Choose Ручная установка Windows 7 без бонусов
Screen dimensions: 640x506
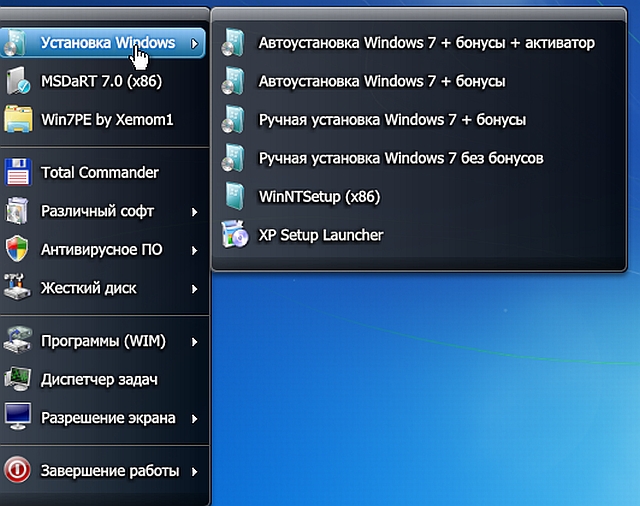pyautogui.click(x=400, y=158)
